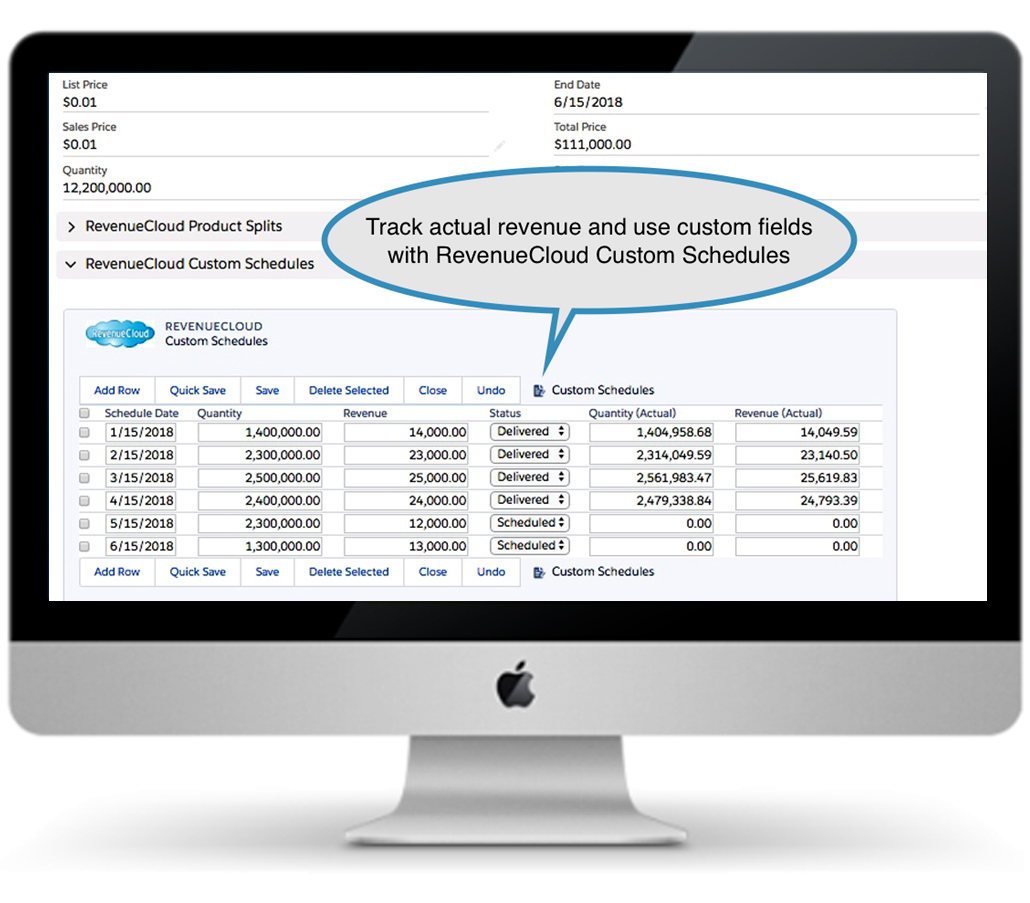Click the Revenue field showing 12,000.00
1030x903 pixels.
click(406, 523)
